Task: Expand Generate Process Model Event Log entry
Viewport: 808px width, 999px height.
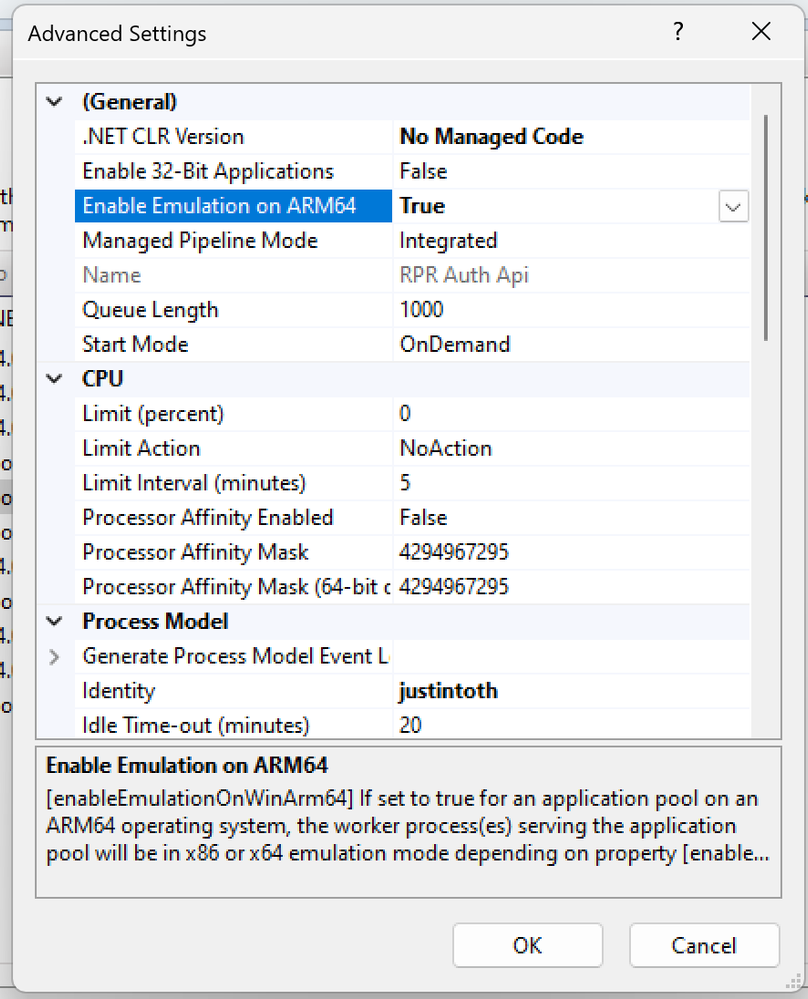Action: pos(55,656)
